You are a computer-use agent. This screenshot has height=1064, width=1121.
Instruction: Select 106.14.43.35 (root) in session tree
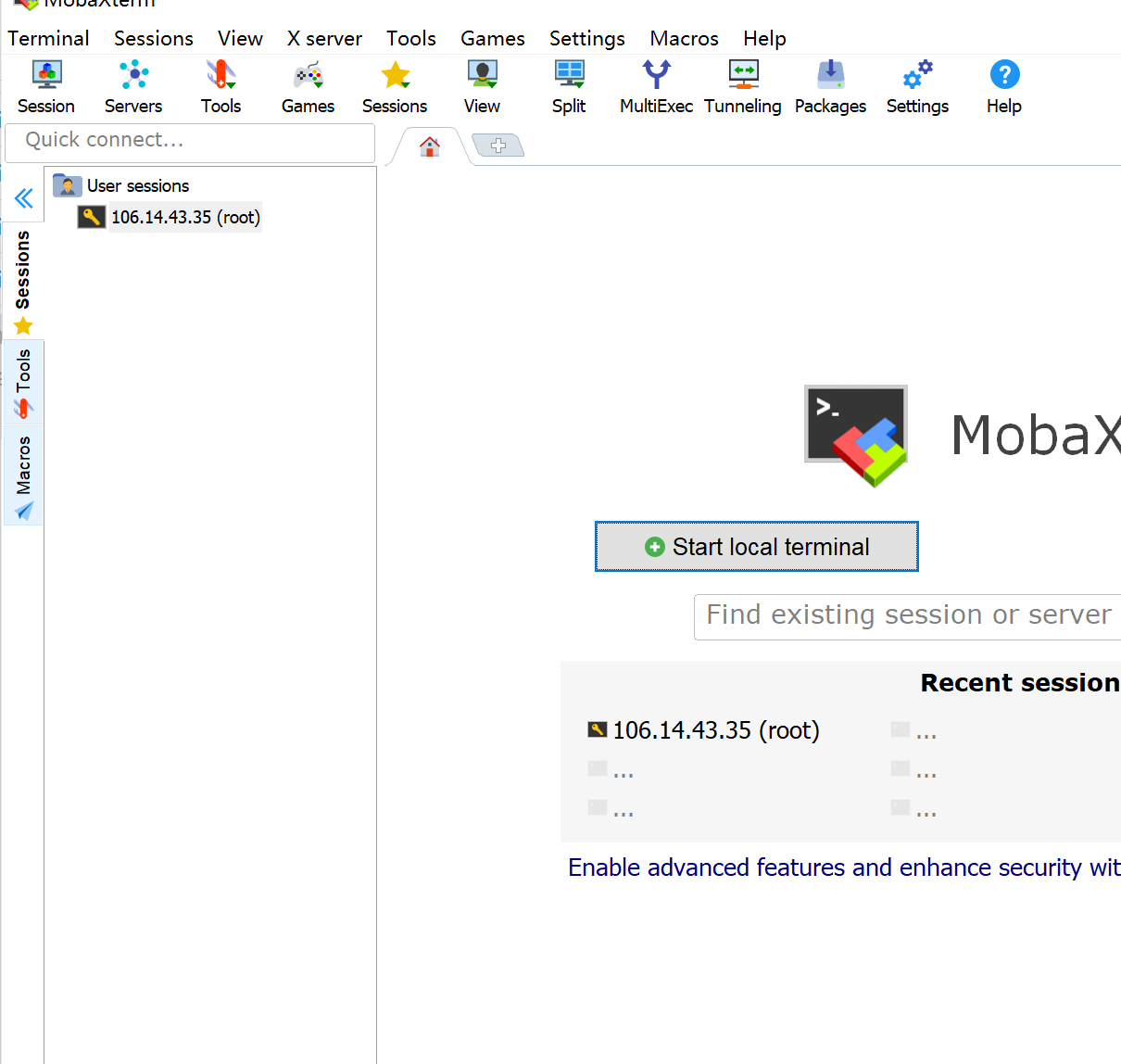170,217
